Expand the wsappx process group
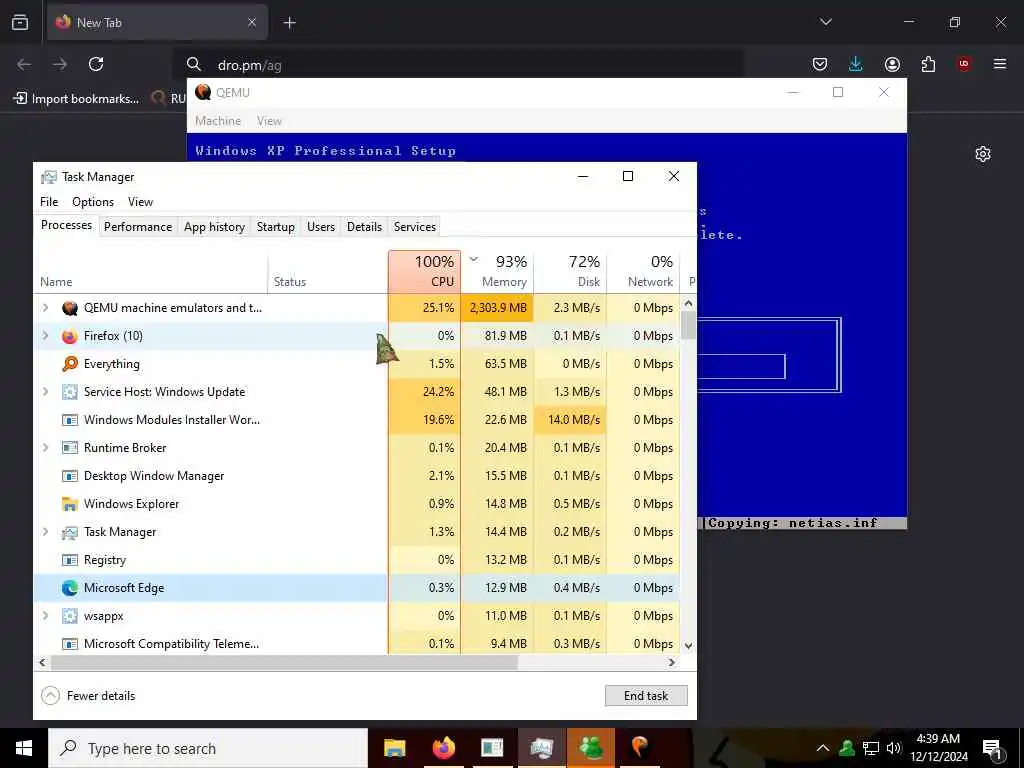Viewport: 1024px width, 768px height. tap(45, 616)
